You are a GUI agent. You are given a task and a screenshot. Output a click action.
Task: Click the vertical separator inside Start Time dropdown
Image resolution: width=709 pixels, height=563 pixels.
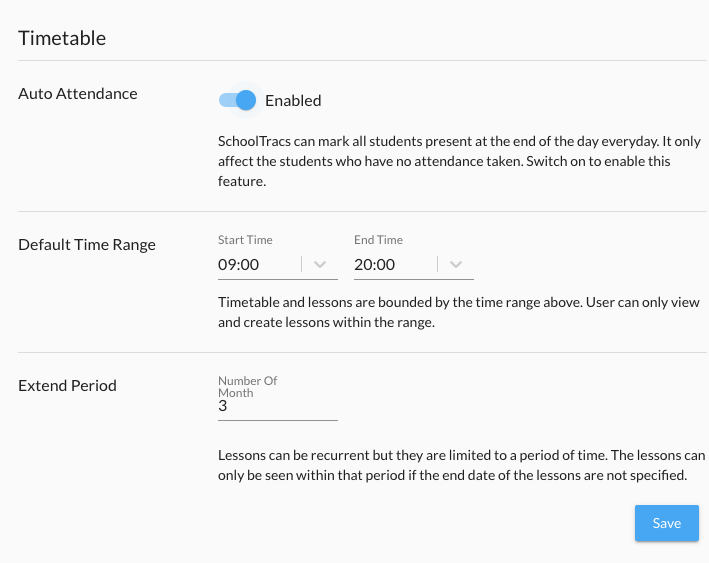(x=302, y=265)
